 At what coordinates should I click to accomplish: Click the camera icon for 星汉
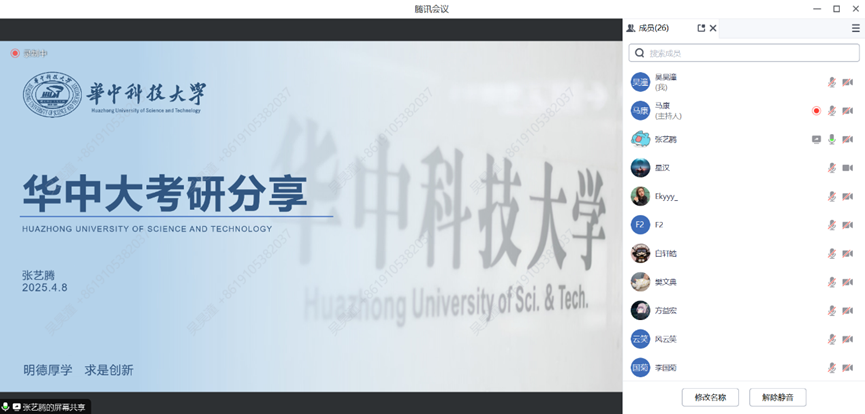point(847,168)
